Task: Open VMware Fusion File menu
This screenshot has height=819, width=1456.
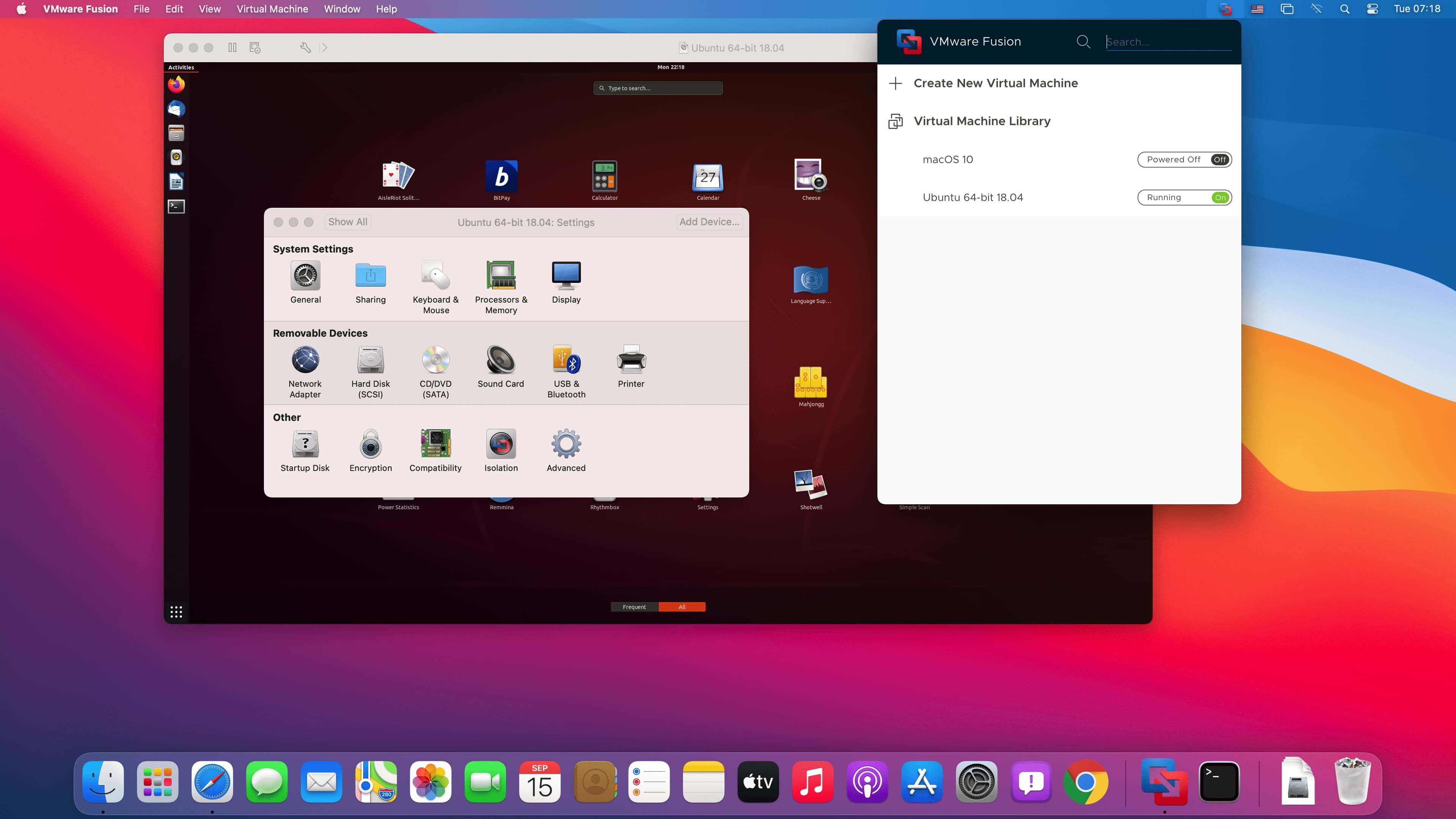Action: pyautogui.click(x=141, y=9)
